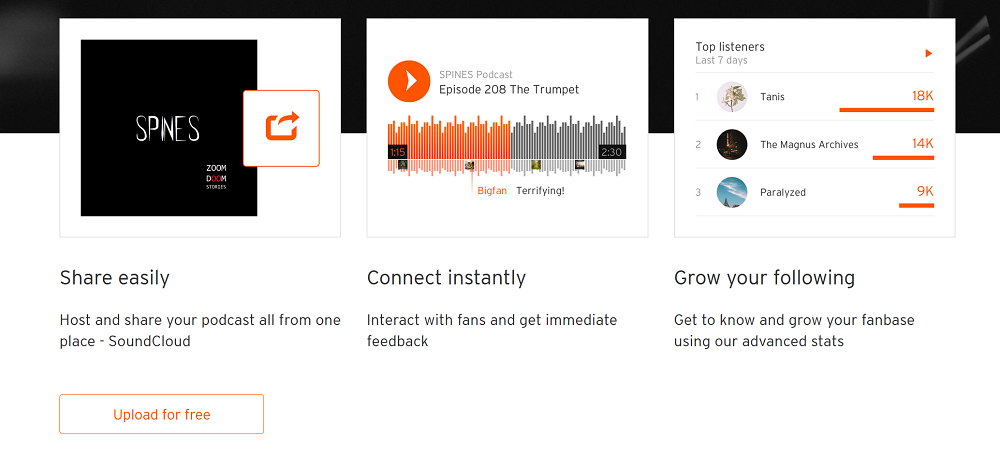Click the small play arrow beside Top listeners
This screenshot has width=1000, height=450.
coord(929,54)
